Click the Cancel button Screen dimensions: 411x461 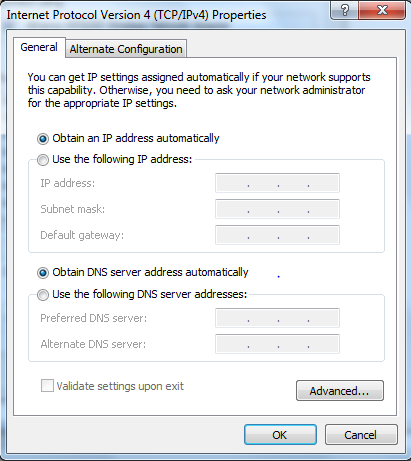(x=361, y=435)
